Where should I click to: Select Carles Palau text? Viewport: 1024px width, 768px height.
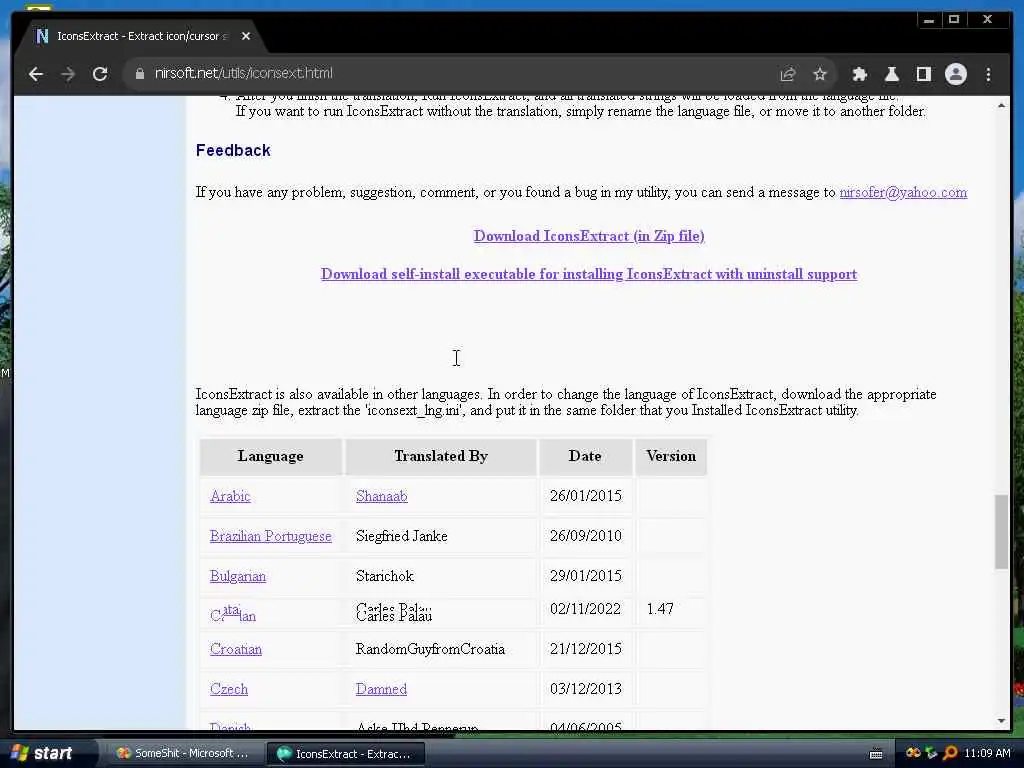coord(394,613)
